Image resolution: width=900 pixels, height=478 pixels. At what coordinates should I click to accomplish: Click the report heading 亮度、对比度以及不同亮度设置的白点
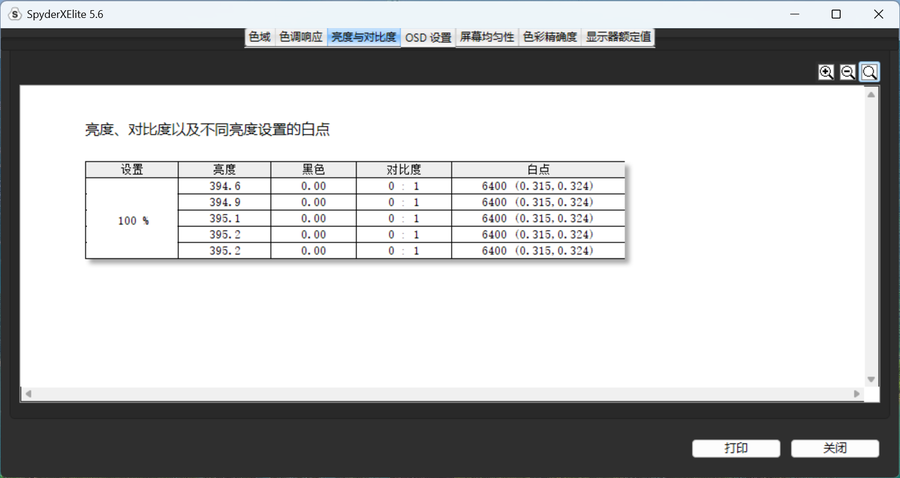[x=207, y=130]
